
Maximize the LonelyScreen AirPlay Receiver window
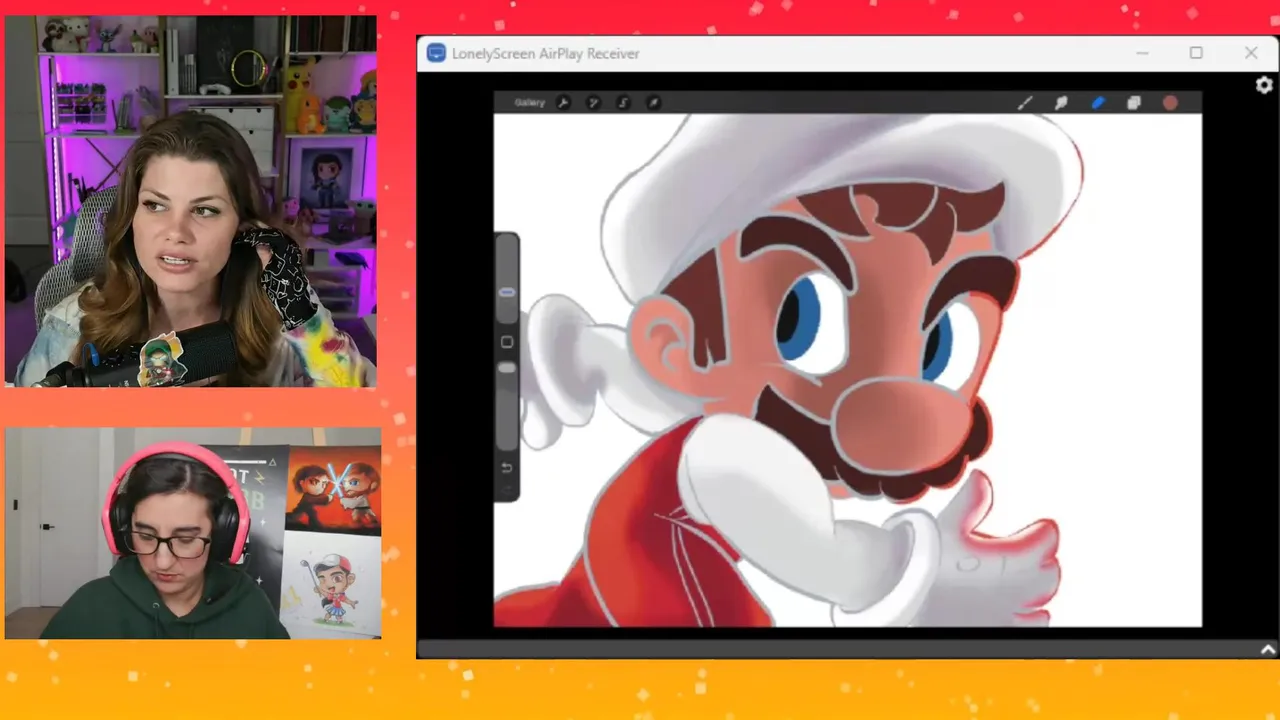[x=1196, y=53]
